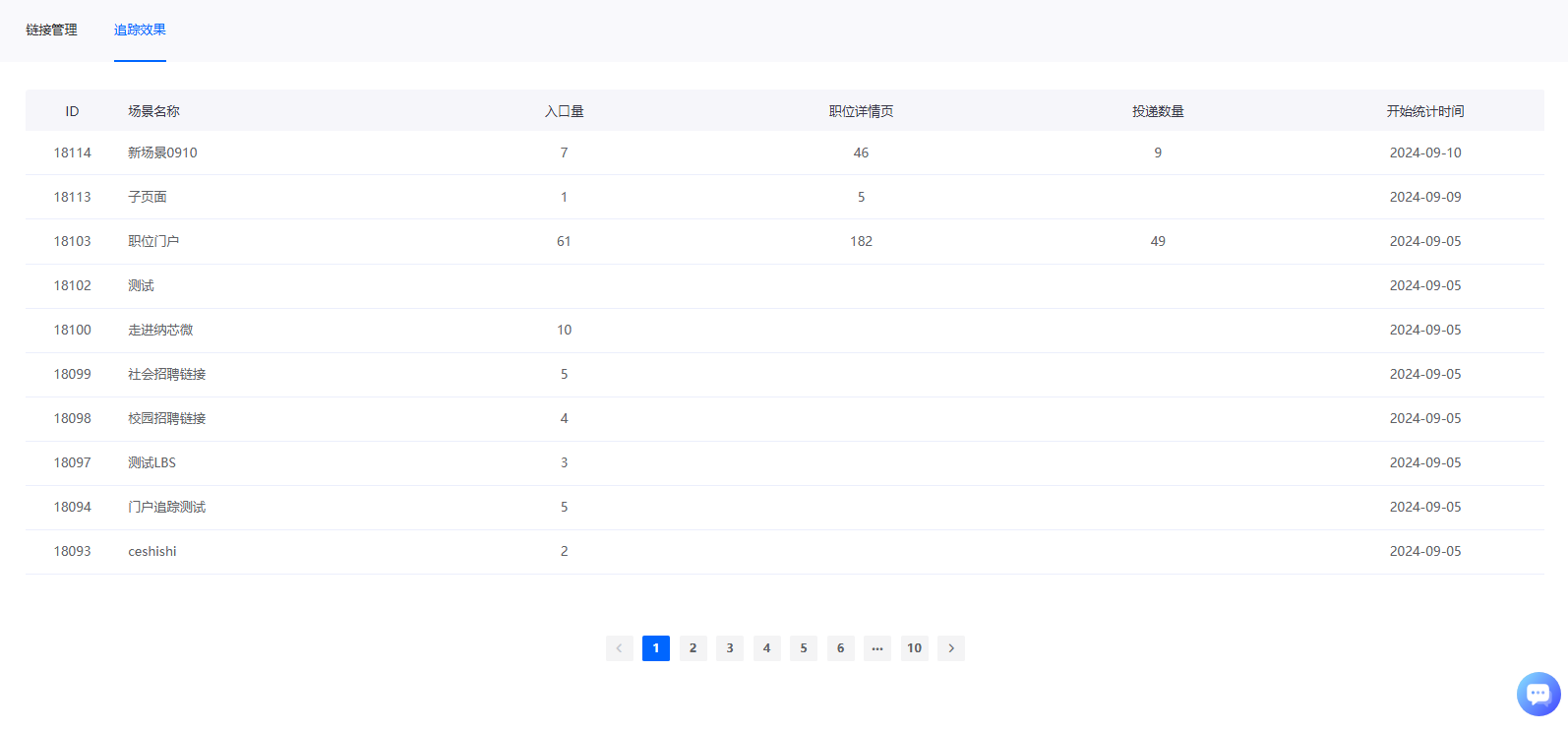Click job detail value 182
Image resolution: width=1568 pixels, height=732 pixels.
(861, 241)
